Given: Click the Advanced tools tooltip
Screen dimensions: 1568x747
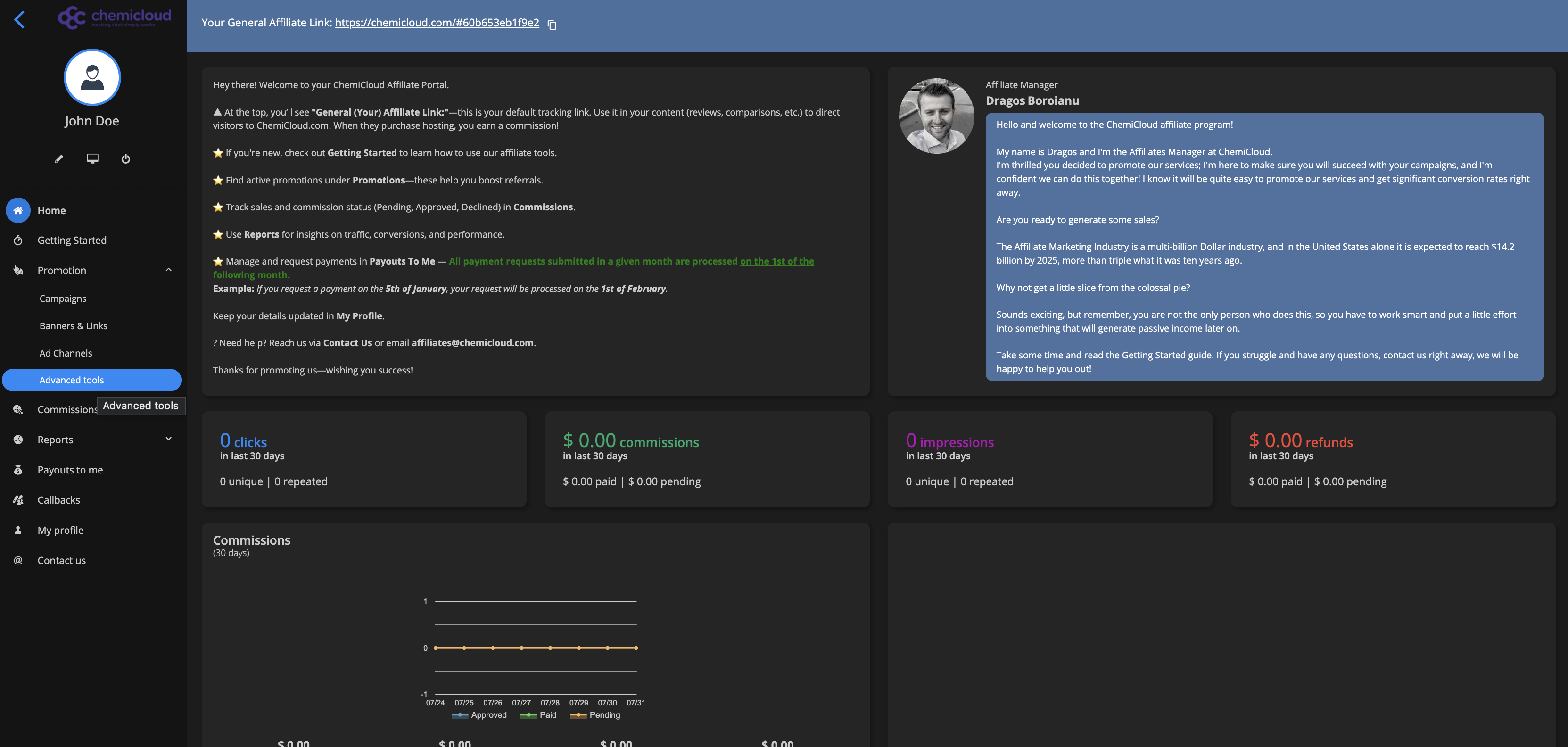Looking at the screenshot, I should coord(140,406).
